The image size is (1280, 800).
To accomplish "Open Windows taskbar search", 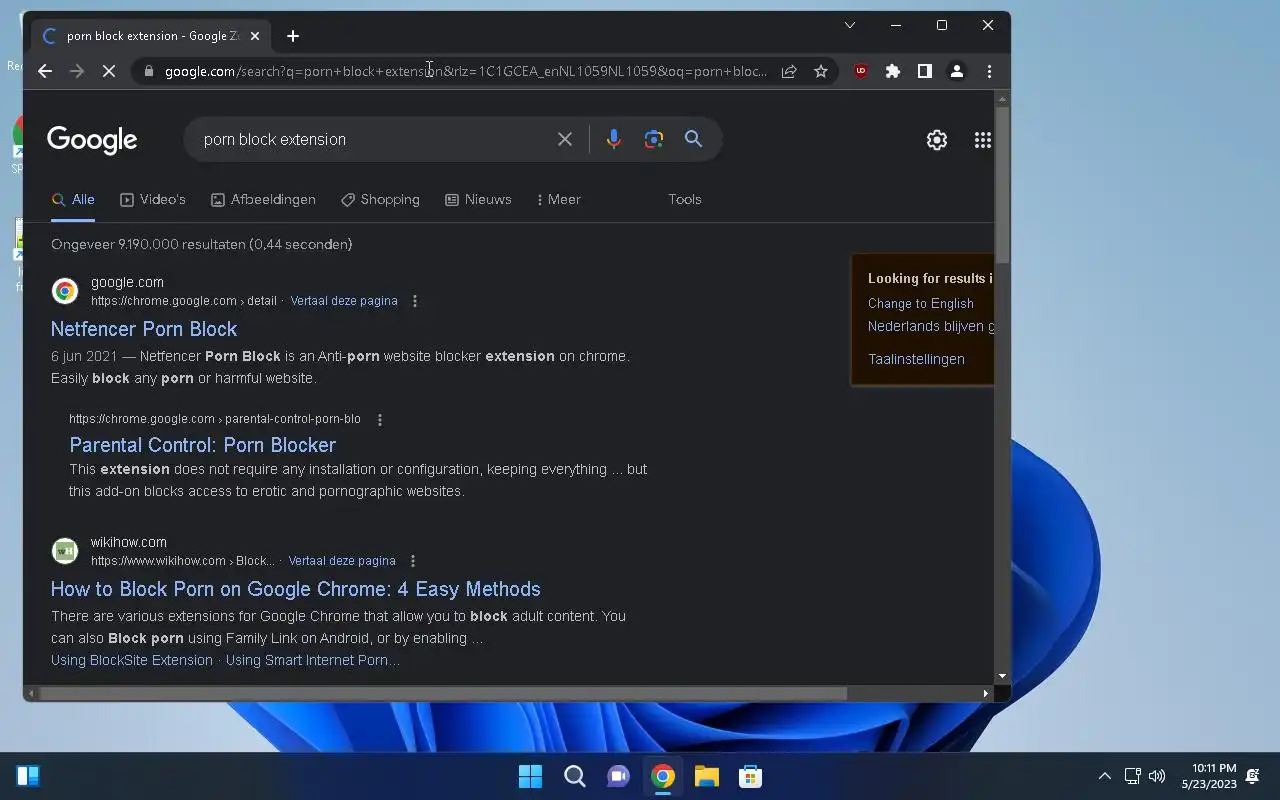I will (x=574, y=776).
